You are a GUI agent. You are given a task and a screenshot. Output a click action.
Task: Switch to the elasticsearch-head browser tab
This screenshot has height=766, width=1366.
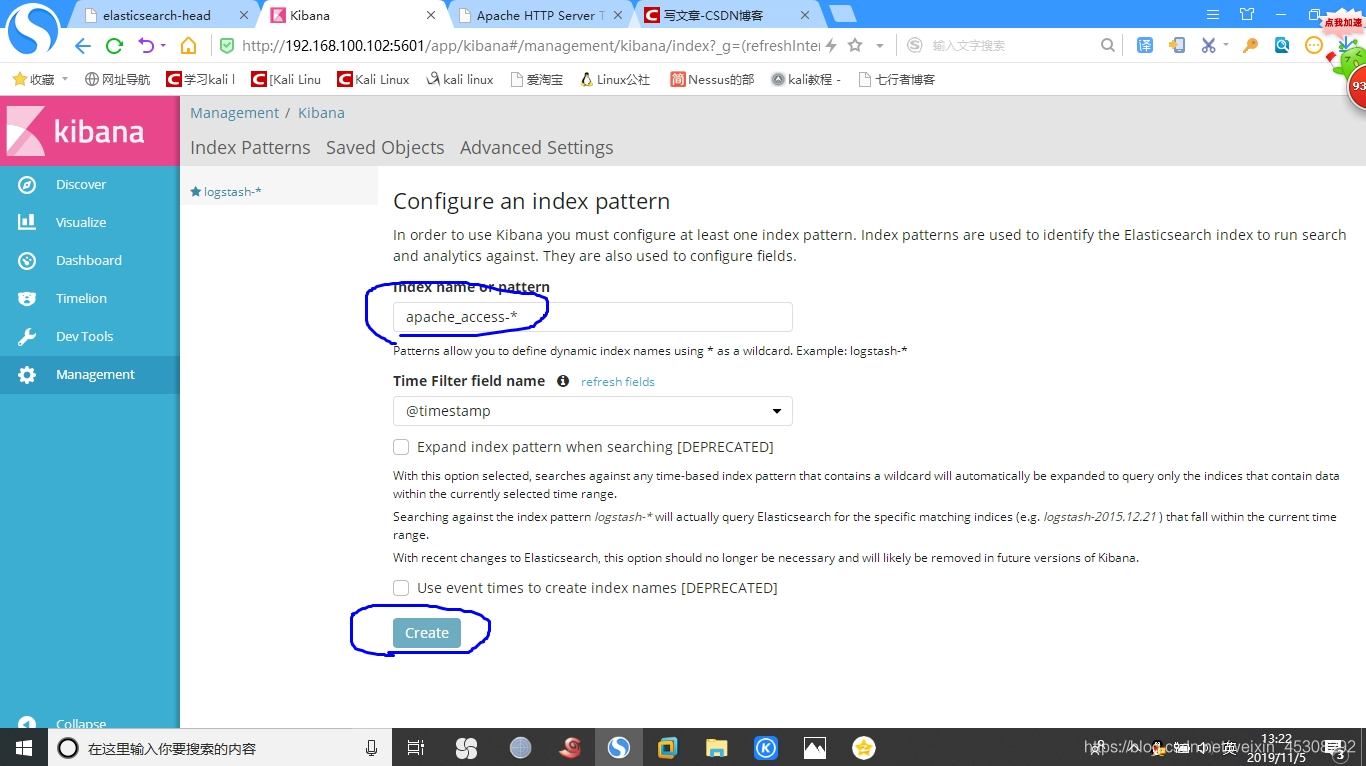click(x=157, y=15)
